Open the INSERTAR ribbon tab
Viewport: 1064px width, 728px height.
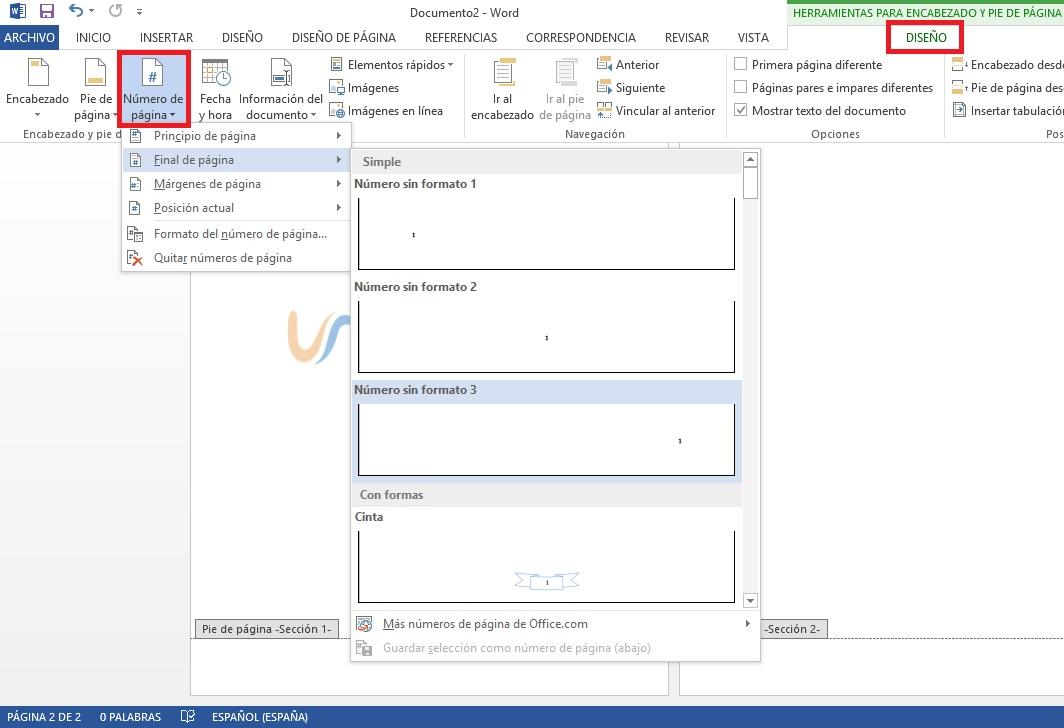(166, 37)
